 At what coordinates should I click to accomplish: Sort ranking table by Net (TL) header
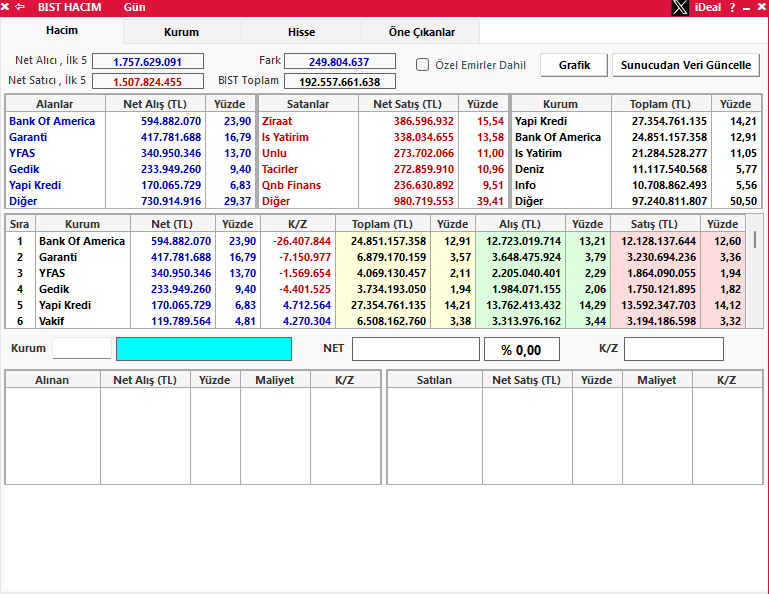(x=172, y=224)
